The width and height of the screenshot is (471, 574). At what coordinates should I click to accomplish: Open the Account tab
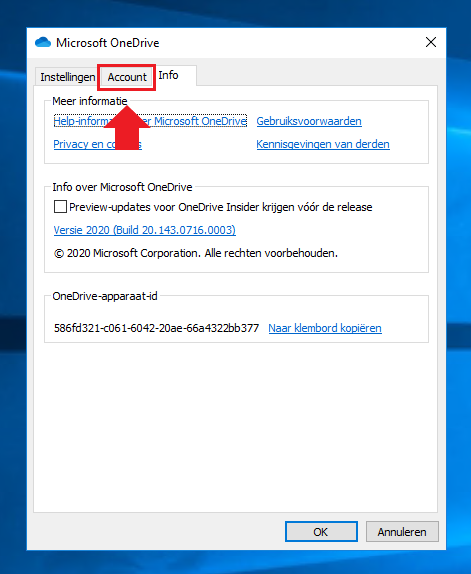pos(127,77)
